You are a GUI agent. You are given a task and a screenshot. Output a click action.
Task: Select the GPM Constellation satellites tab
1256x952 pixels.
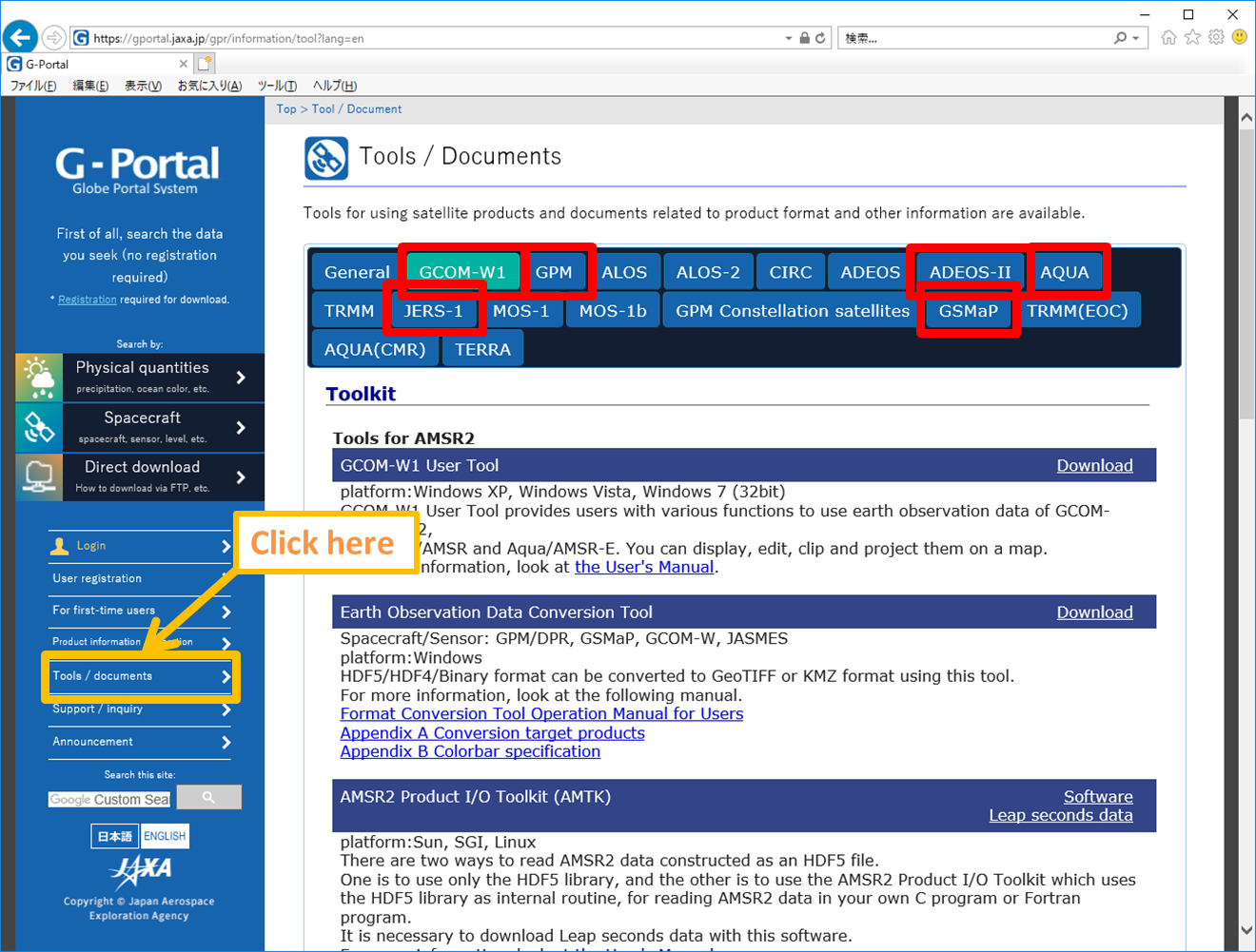[793, 311]
